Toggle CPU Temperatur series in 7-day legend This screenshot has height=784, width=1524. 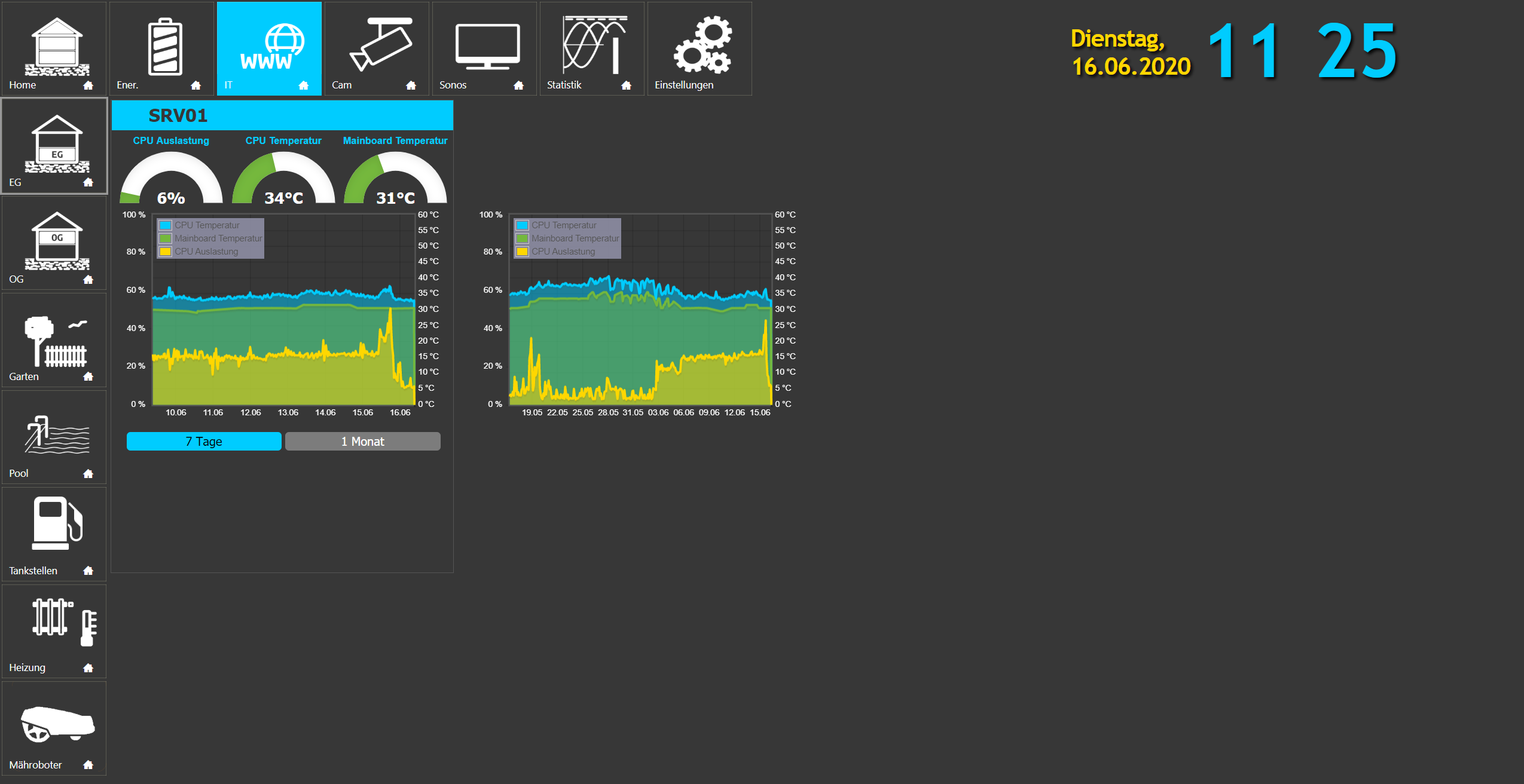pos(207,225)
